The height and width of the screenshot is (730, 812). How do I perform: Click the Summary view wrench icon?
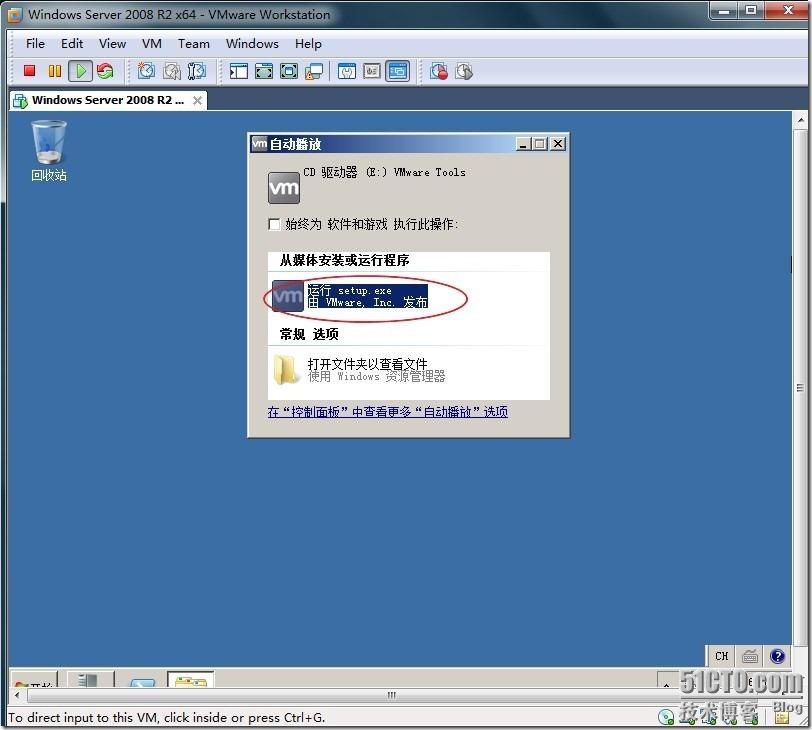click(346, 71)
